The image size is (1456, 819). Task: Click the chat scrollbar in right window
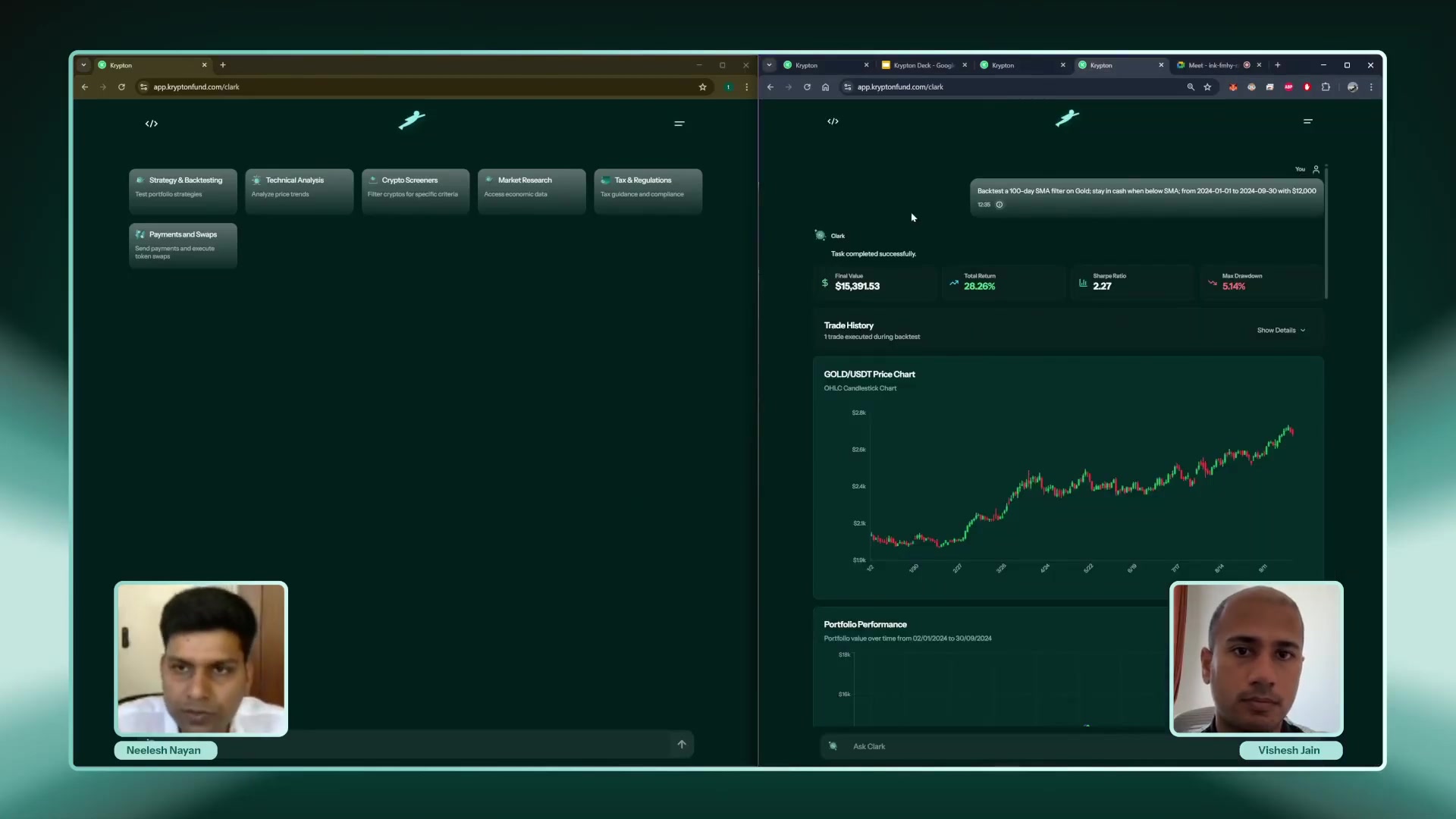coord(1326,231)
